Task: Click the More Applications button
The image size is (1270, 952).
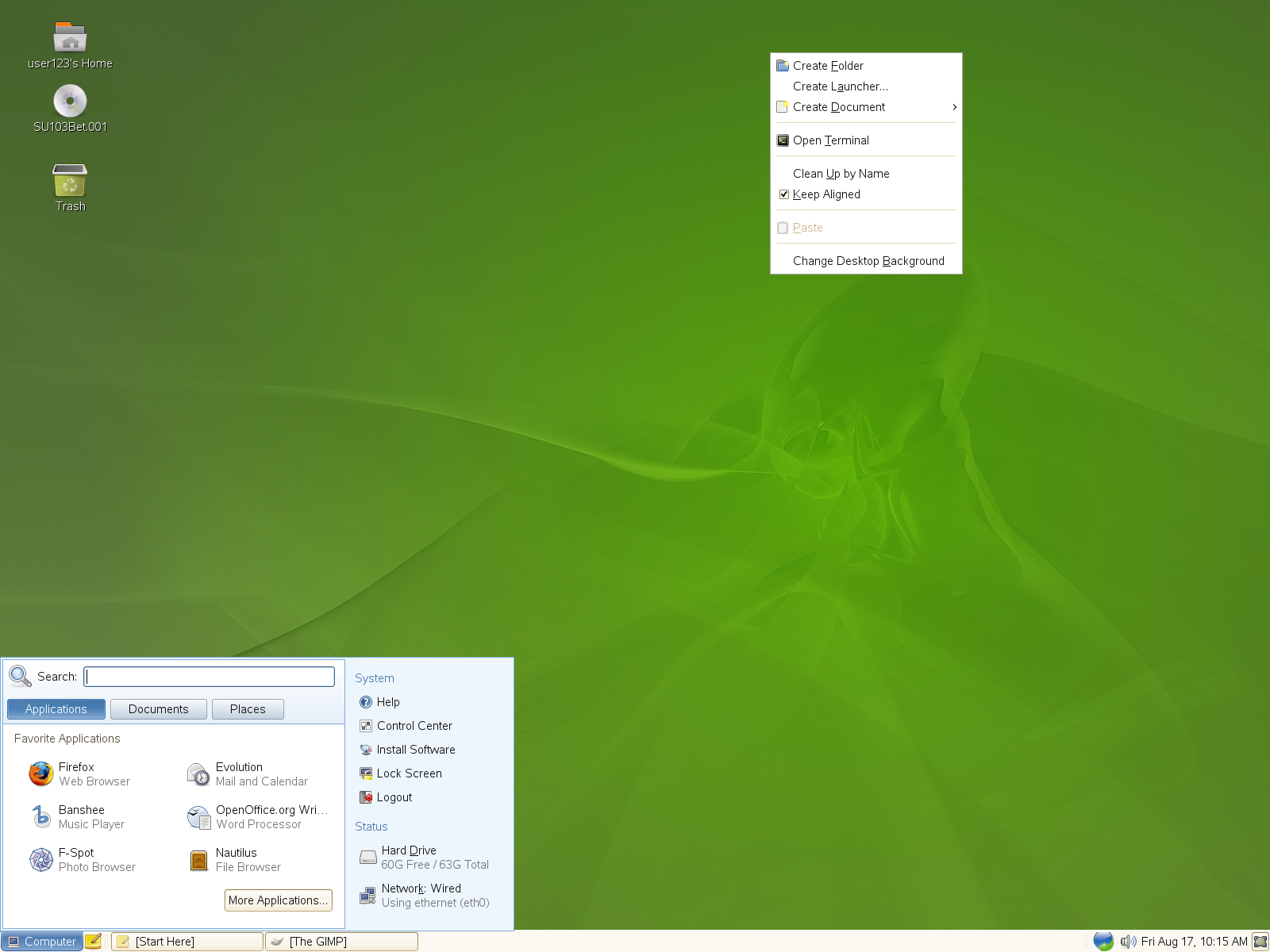Action: [x=278, y=900]
